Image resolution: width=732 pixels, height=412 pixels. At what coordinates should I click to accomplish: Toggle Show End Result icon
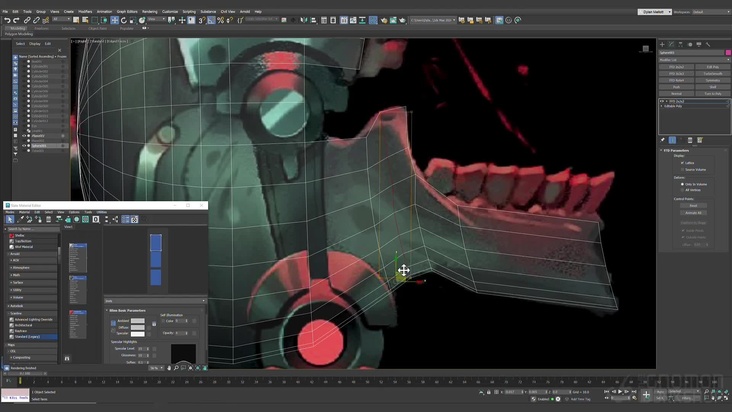(672, 140)
